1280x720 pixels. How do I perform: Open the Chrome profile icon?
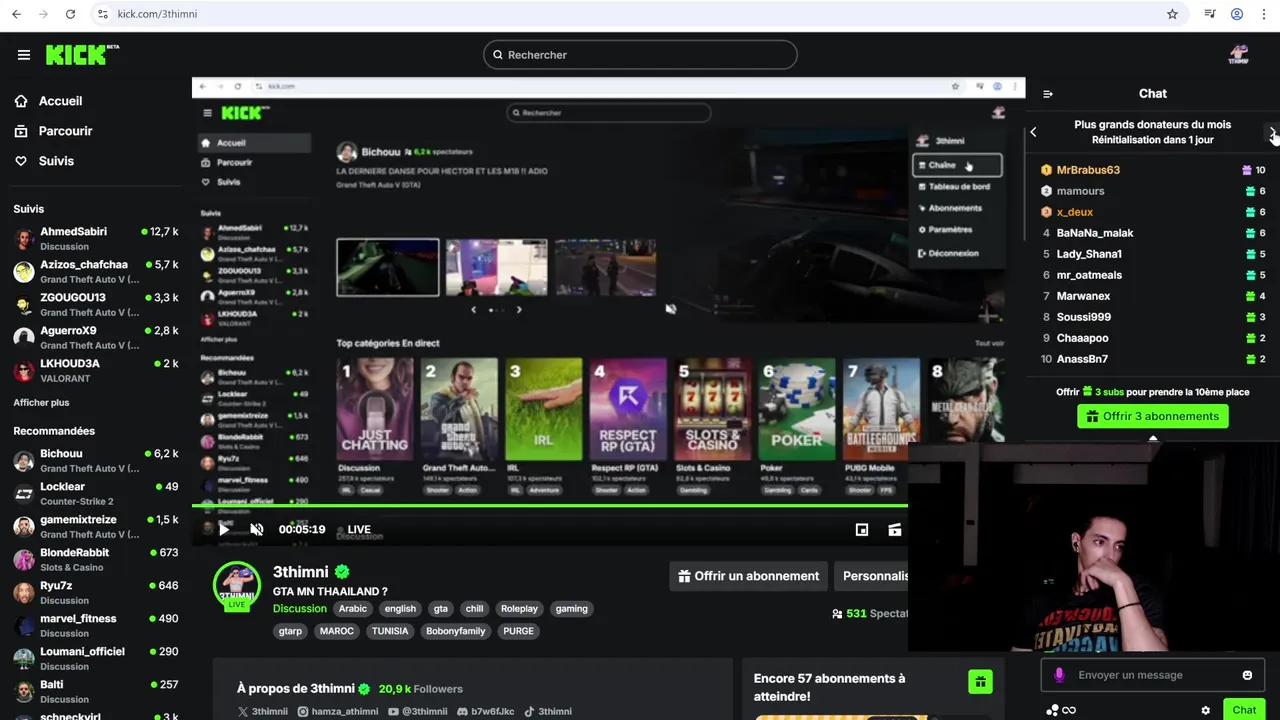[x=1237, y=14]
